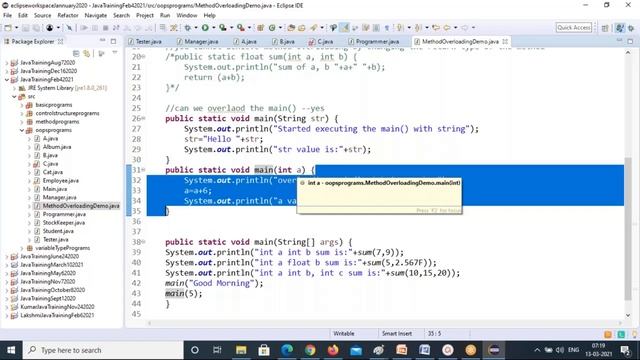The image size is (640, 360).
Task: Open Google Chrome from the taskbar
Action: click(x=310, y=350)
